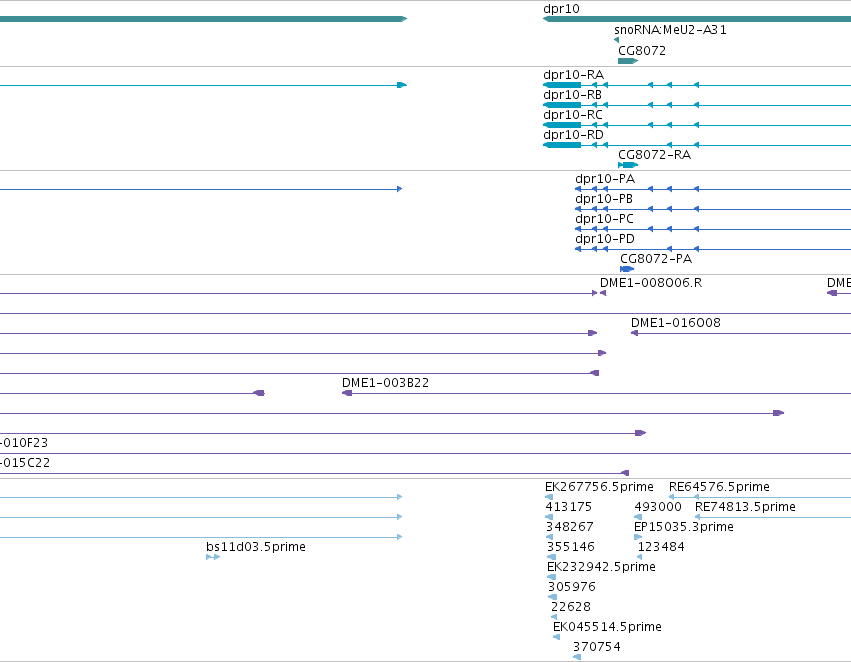Select the CG8072 gene glyph
Image resolution: width=851 pixels, height=662 pixels.
click(x=628, y=61)
